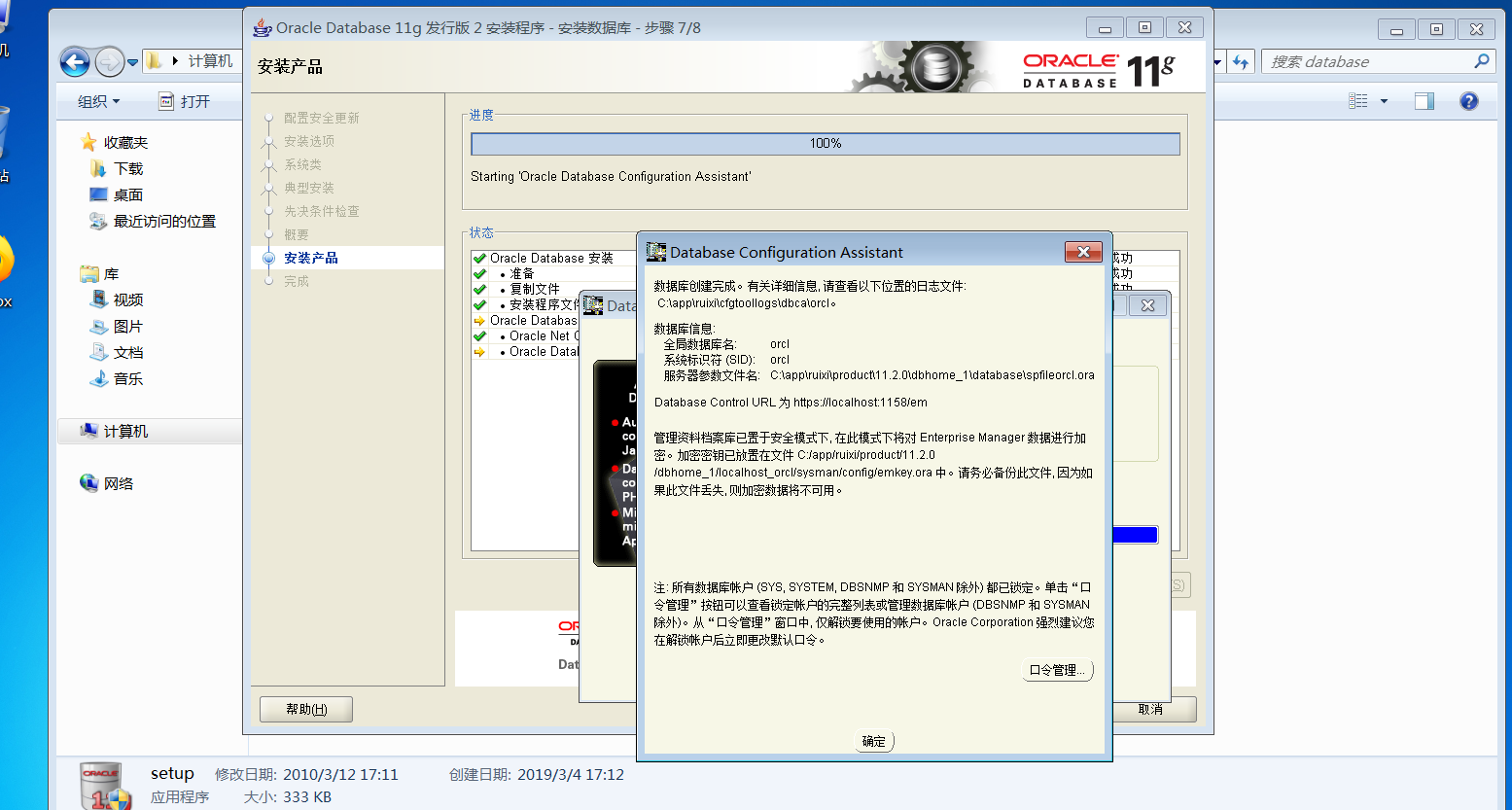Viewport: 1512px width, 810px height.
Task: Open the view options dropdown arrow
Action: [1384, 101]
